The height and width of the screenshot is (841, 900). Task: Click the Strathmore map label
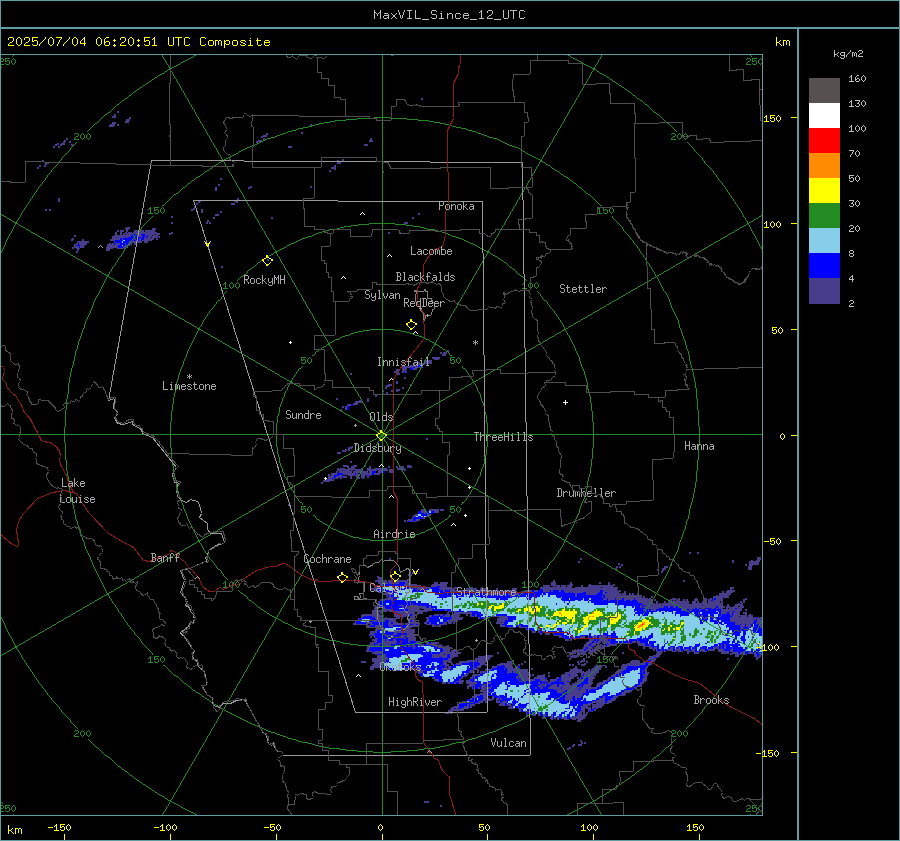click(x=487, y=591)
